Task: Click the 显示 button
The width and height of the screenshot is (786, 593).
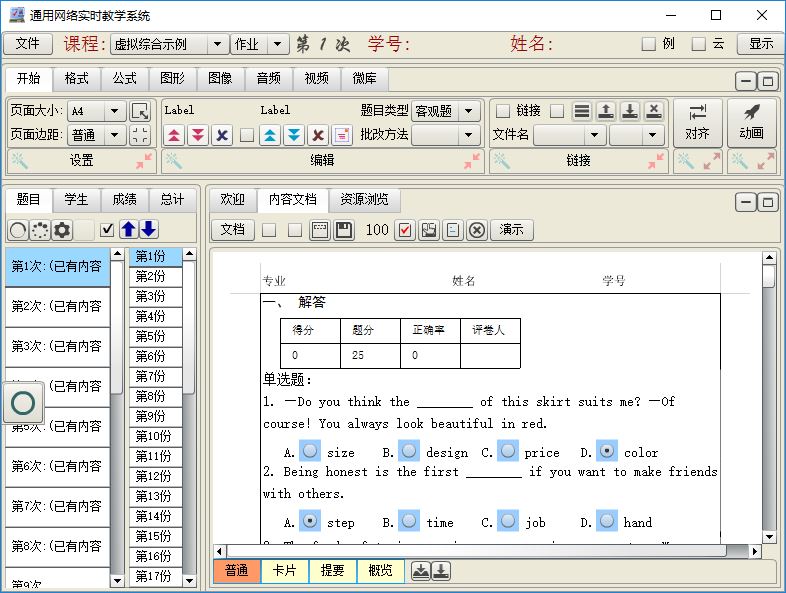Action: pyautogui.click(x=760, y=44)
